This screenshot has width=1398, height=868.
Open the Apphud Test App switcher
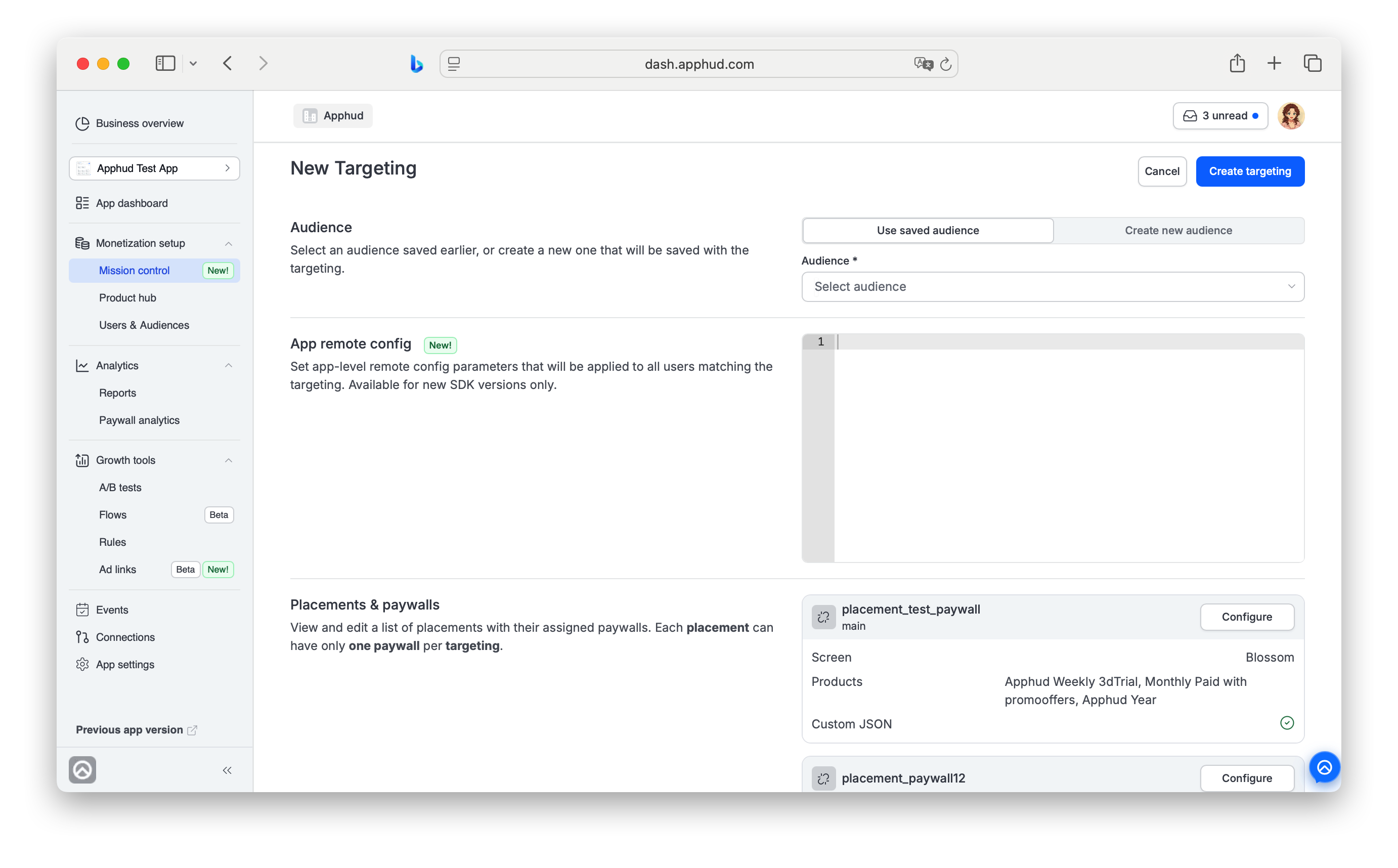(154, 169)
